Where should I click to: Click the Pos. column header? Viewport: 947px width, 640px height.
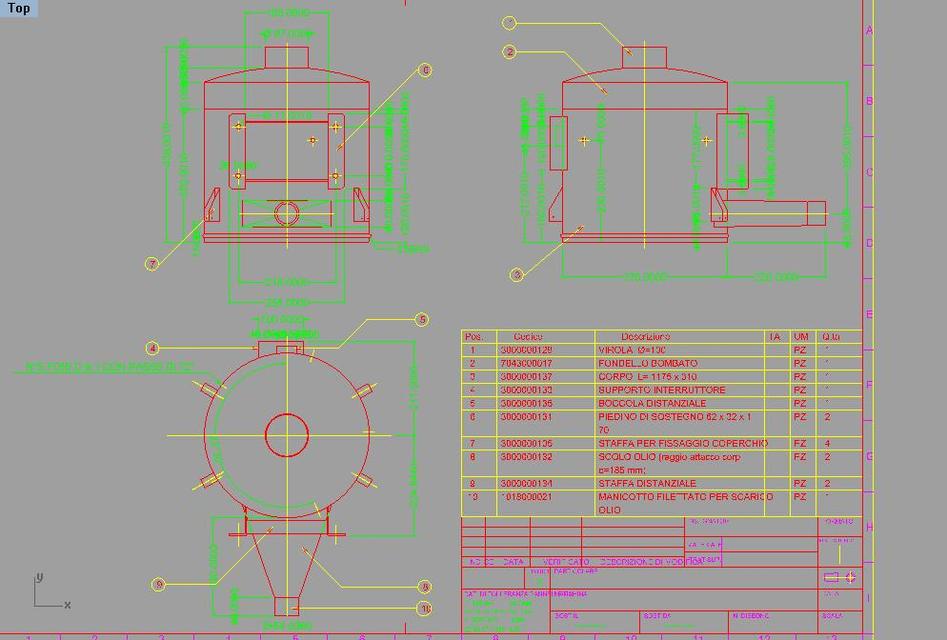(474, 337)
